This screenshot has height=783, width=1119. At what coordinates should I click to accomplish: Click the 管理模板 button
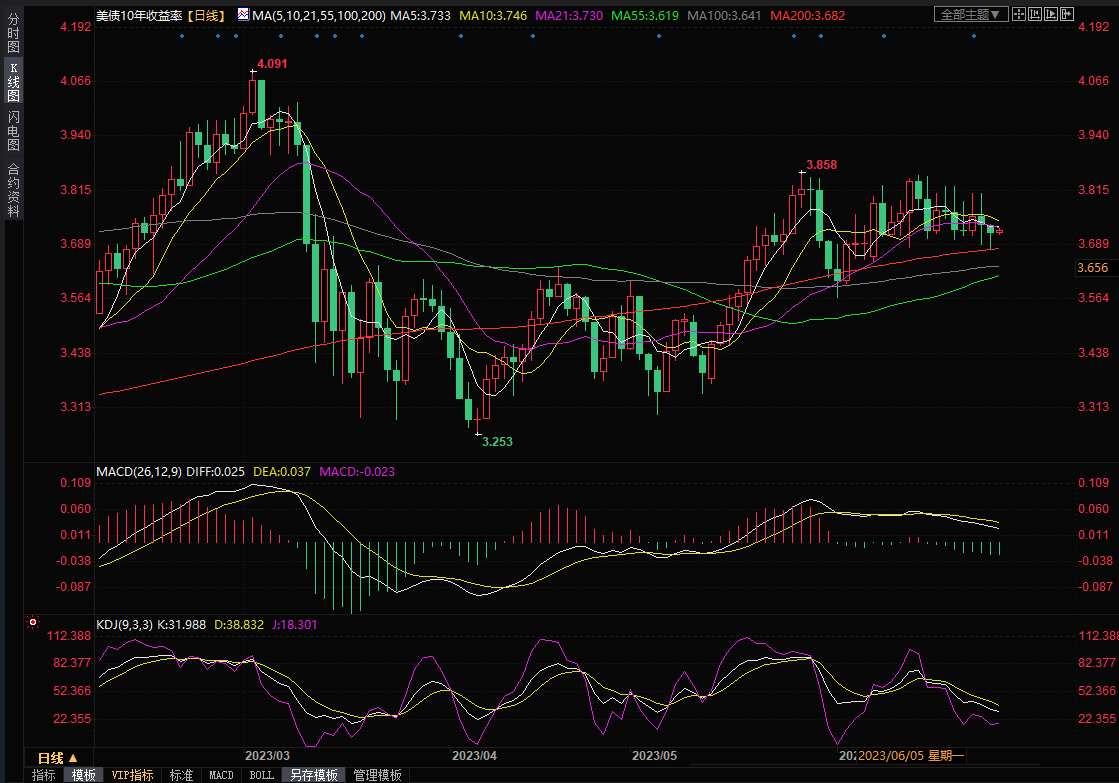(x=377, y=775)
